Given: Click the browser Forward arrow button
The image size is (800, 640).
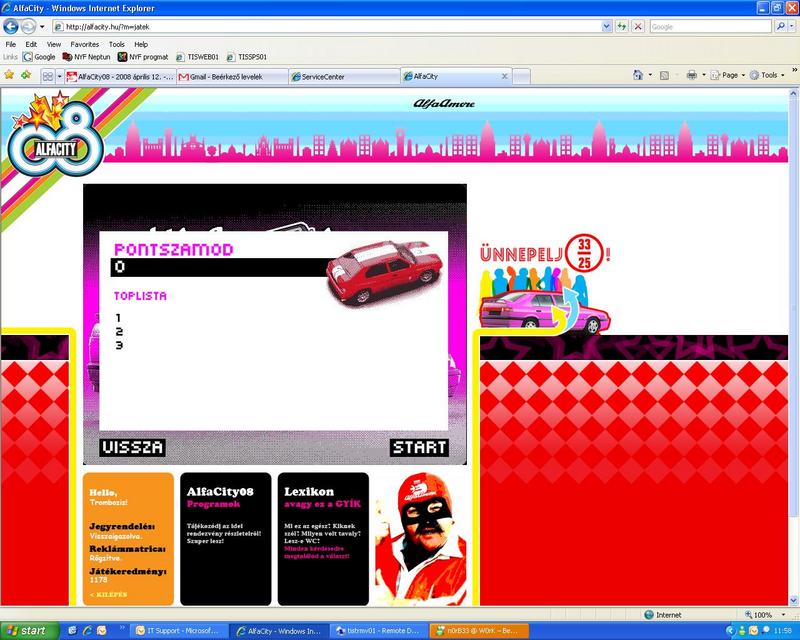Looking at the screenshot, I should pyautogui.click(x=28, y=26).
